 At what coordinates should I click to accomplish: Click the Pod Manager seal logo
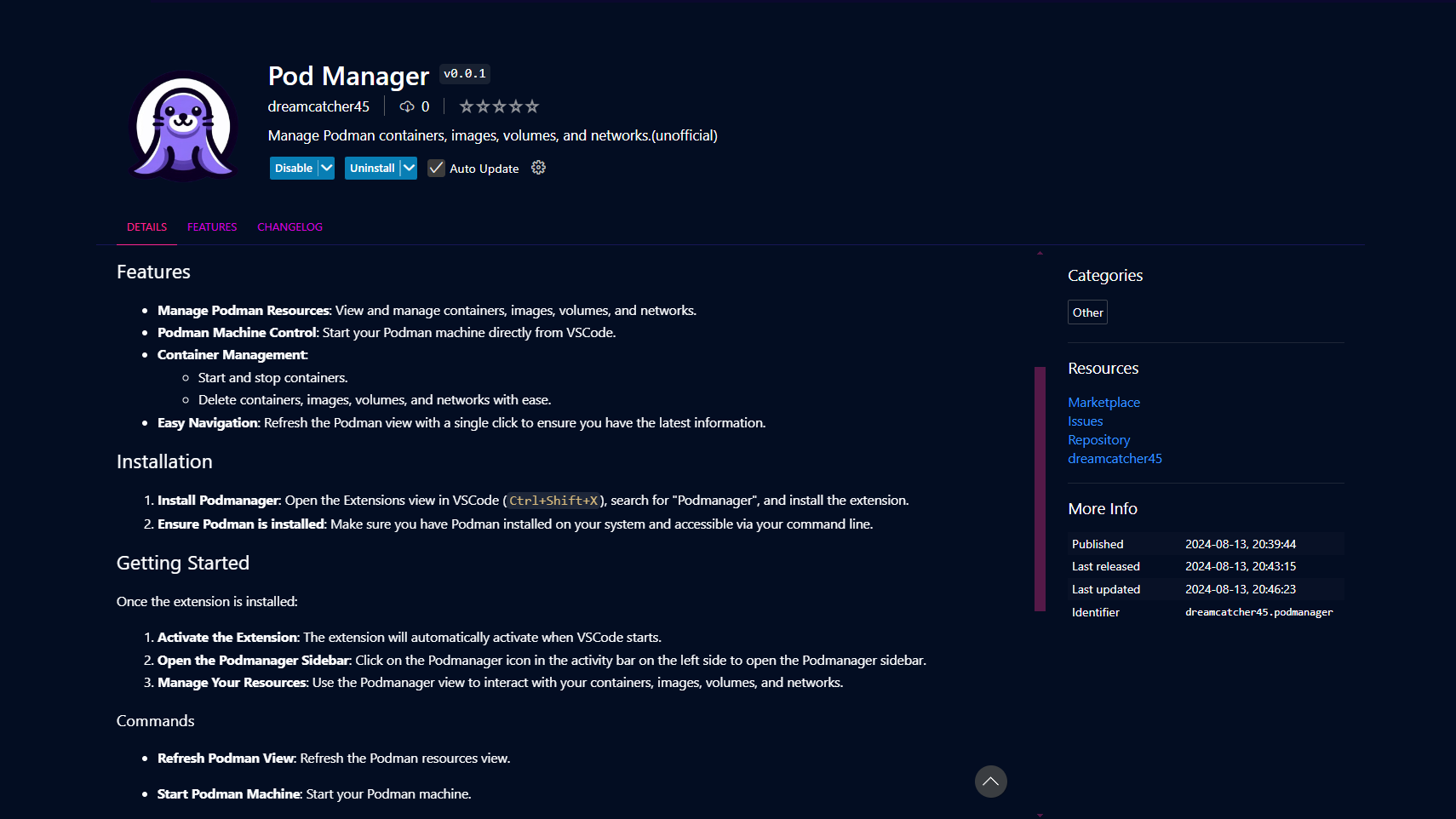click(x=183, y=126)
